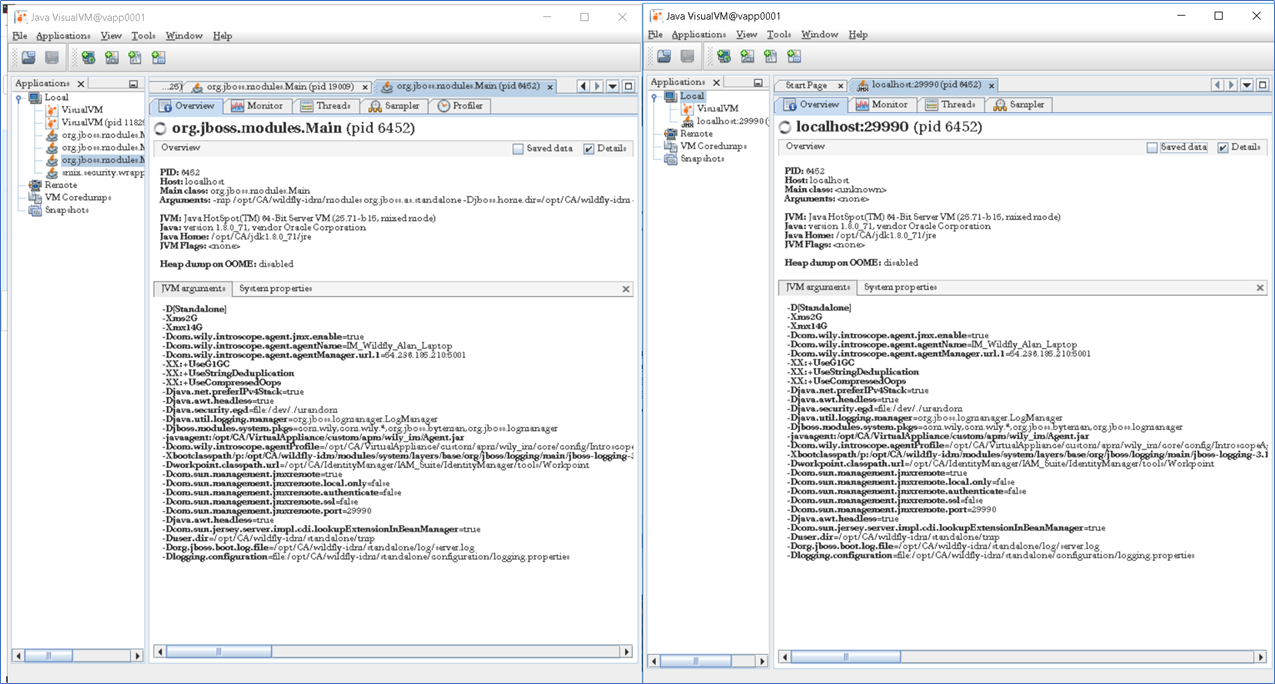
Task: Open Window menu in right window
Action: pyautogui.click(x=819, y=34)
